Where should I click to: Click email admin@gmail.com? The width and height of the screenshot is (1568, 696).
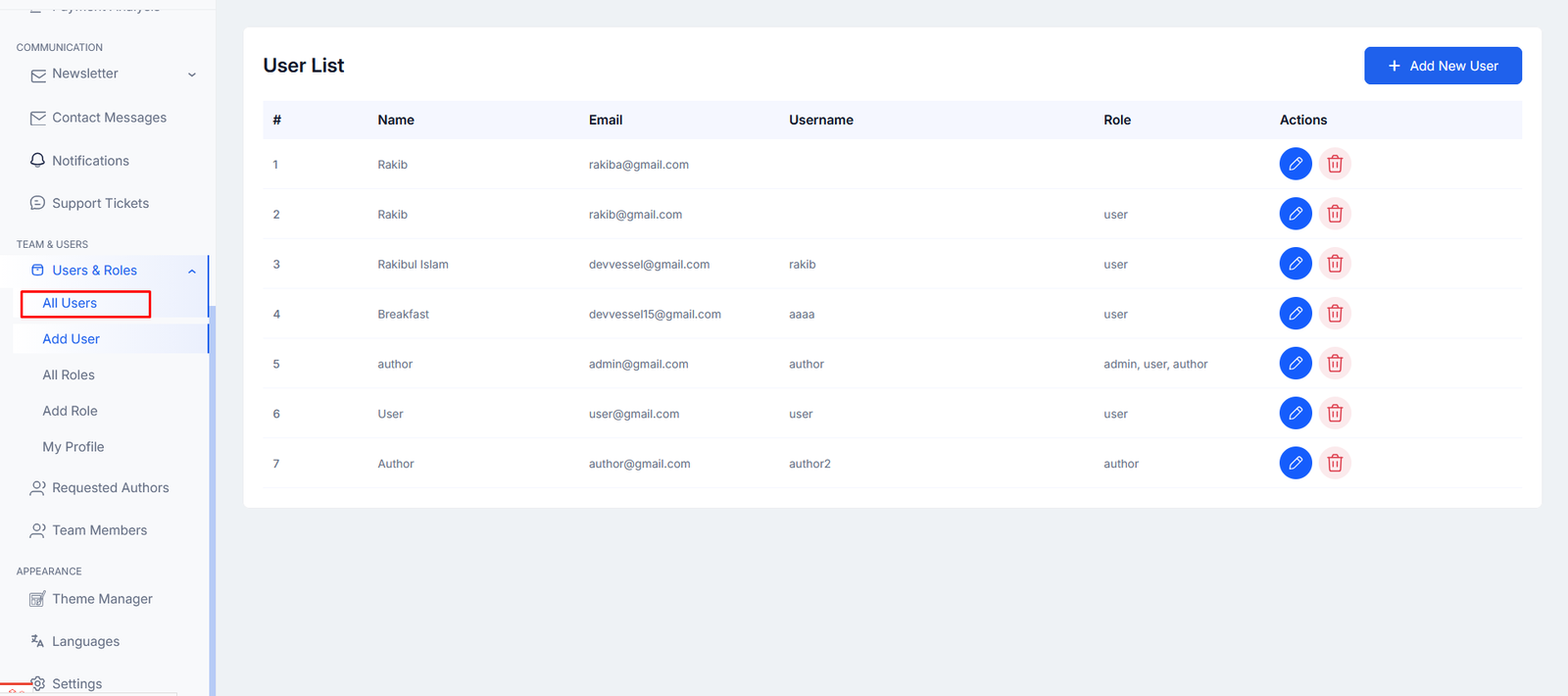click(638, 365)
